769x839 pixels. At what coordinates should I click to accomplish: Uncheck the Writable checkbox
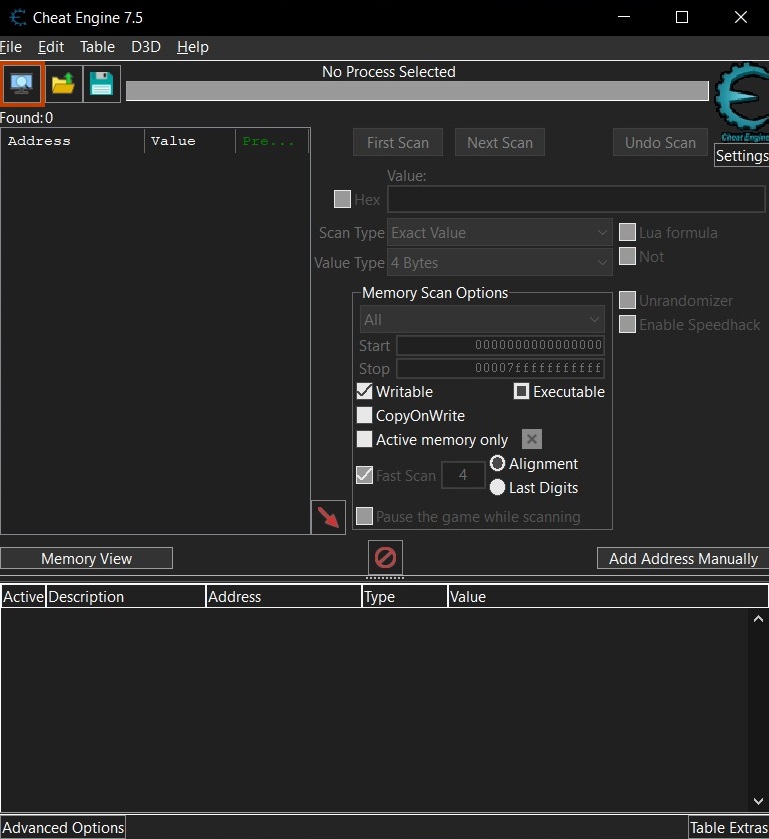[364, 391]
